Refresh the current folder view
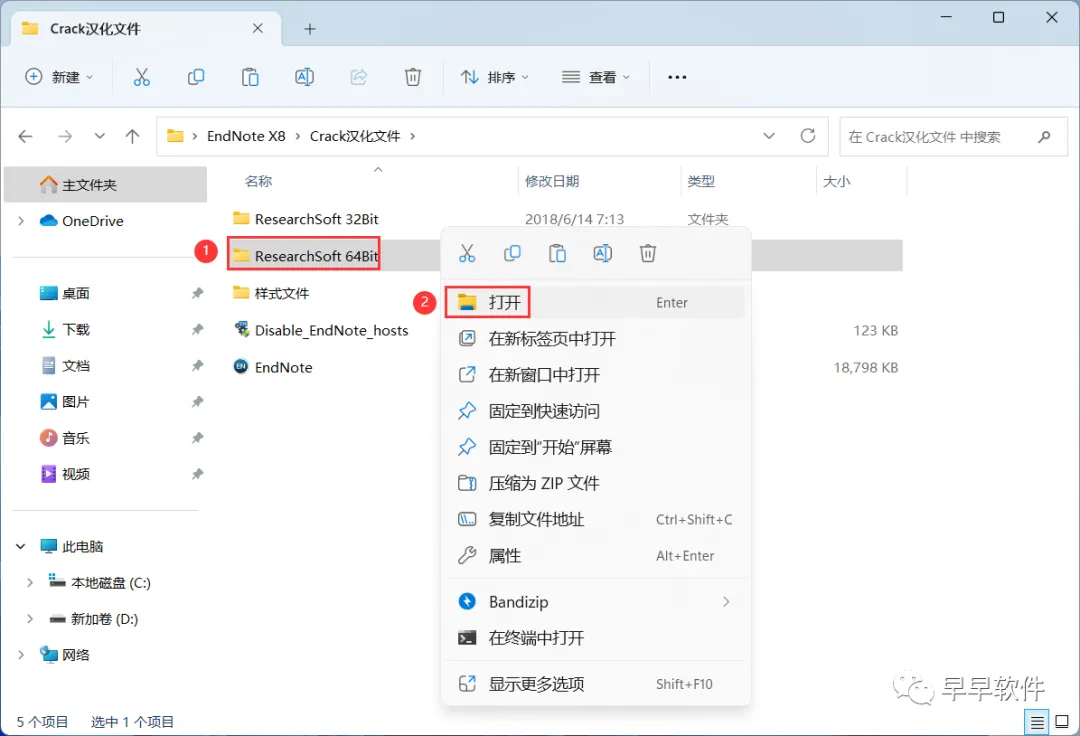The image size is (1080, 736). tap(808, 136)
